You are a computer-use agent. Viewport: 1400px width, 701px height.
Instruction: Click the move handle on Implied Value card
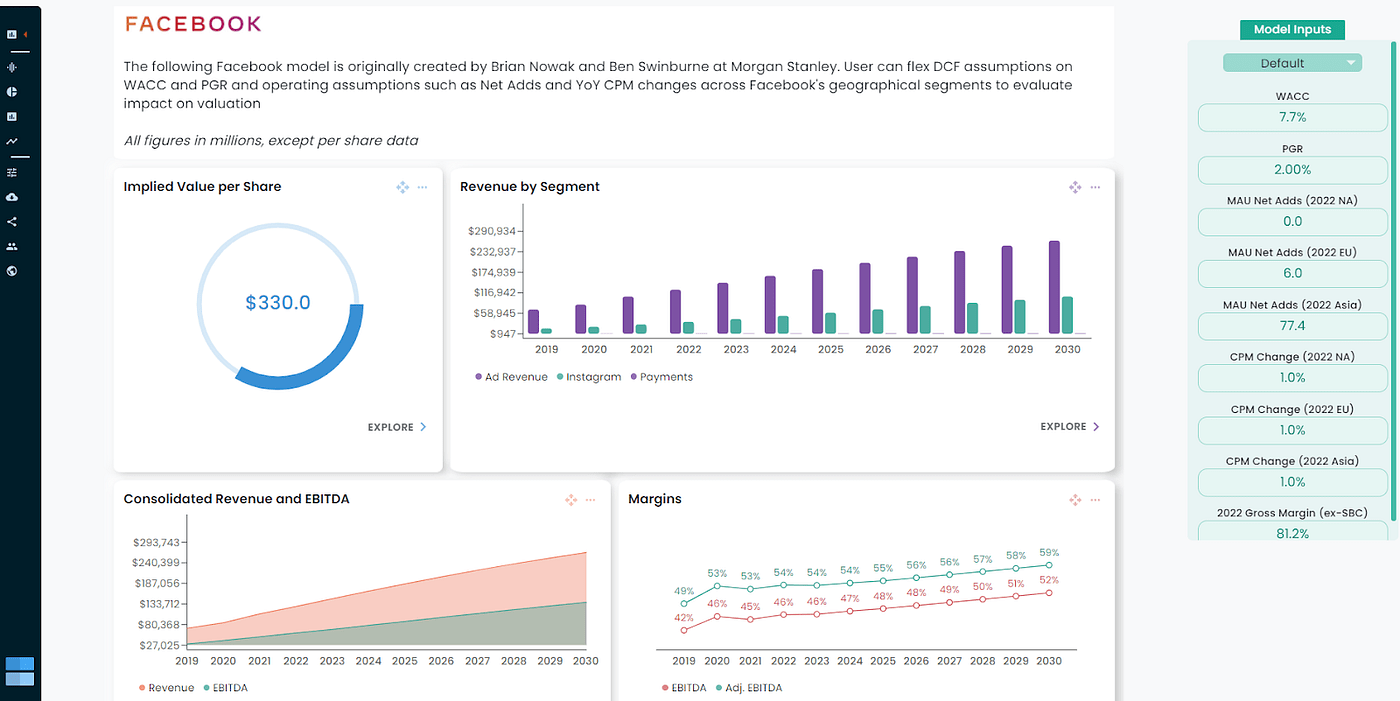click(402, 187)
